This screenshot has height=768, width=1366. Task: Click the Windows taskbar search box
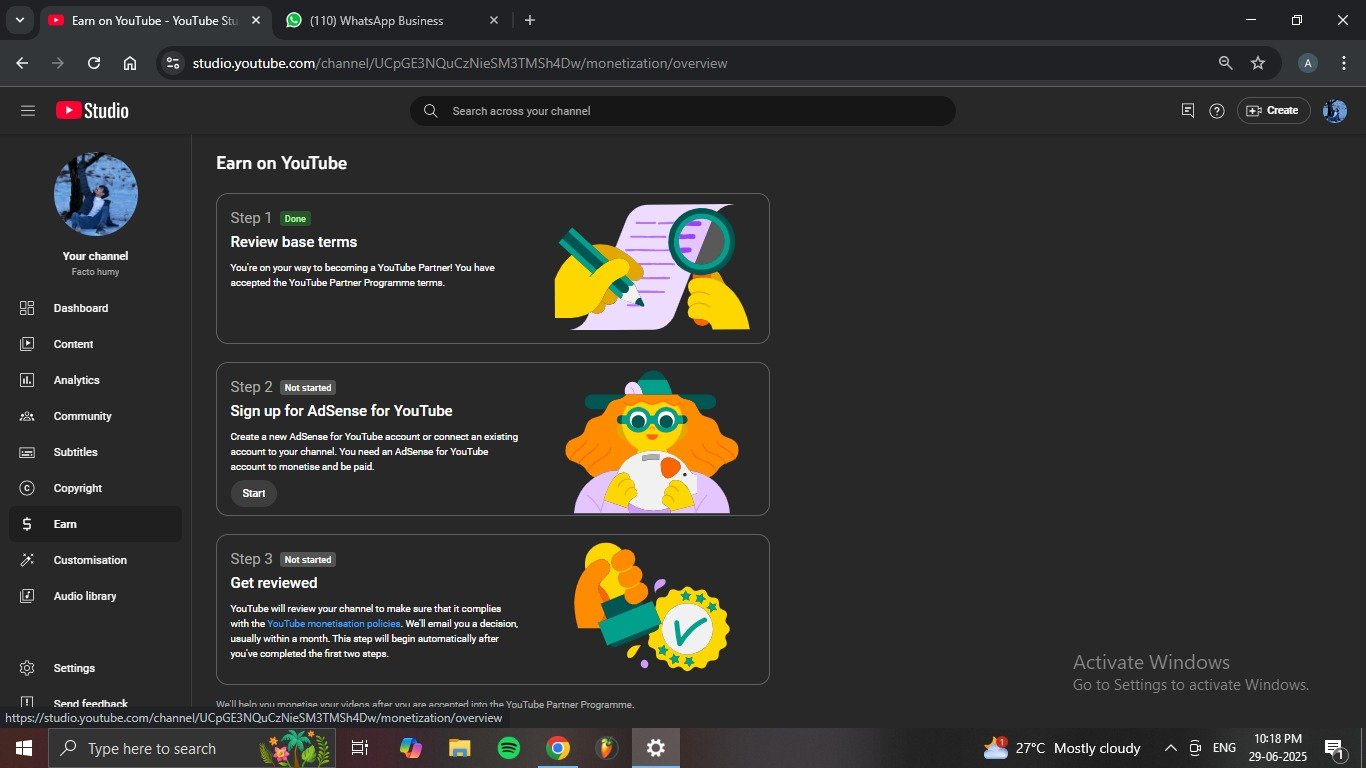(192, 748)
